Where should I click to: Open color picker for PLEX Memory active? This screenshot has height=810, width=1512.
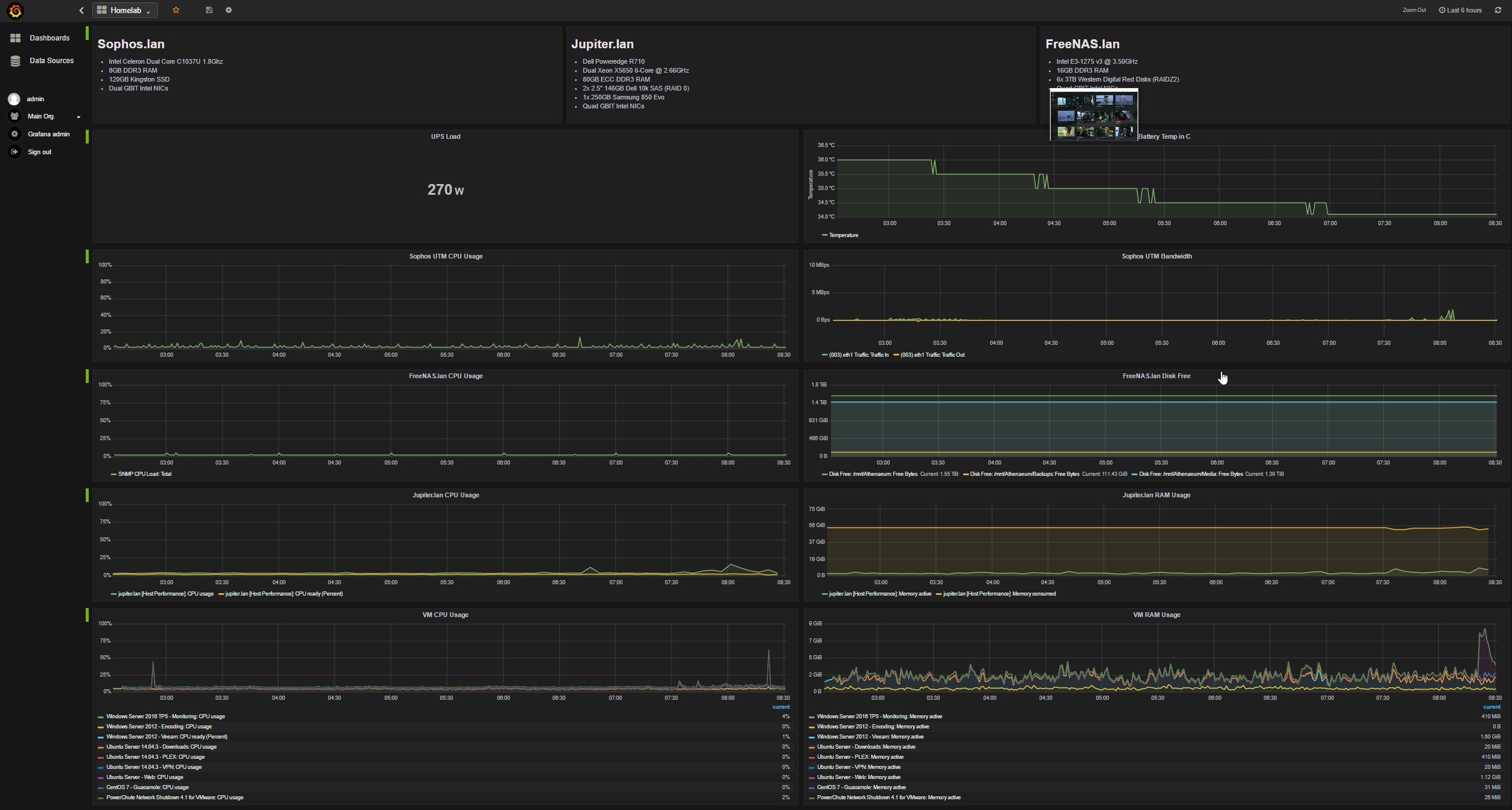pos(811,758)
